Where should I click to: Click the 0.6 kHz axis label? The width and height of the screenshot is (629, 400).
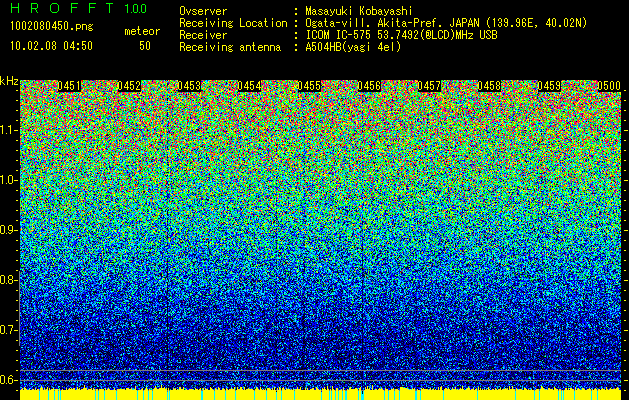8,380
